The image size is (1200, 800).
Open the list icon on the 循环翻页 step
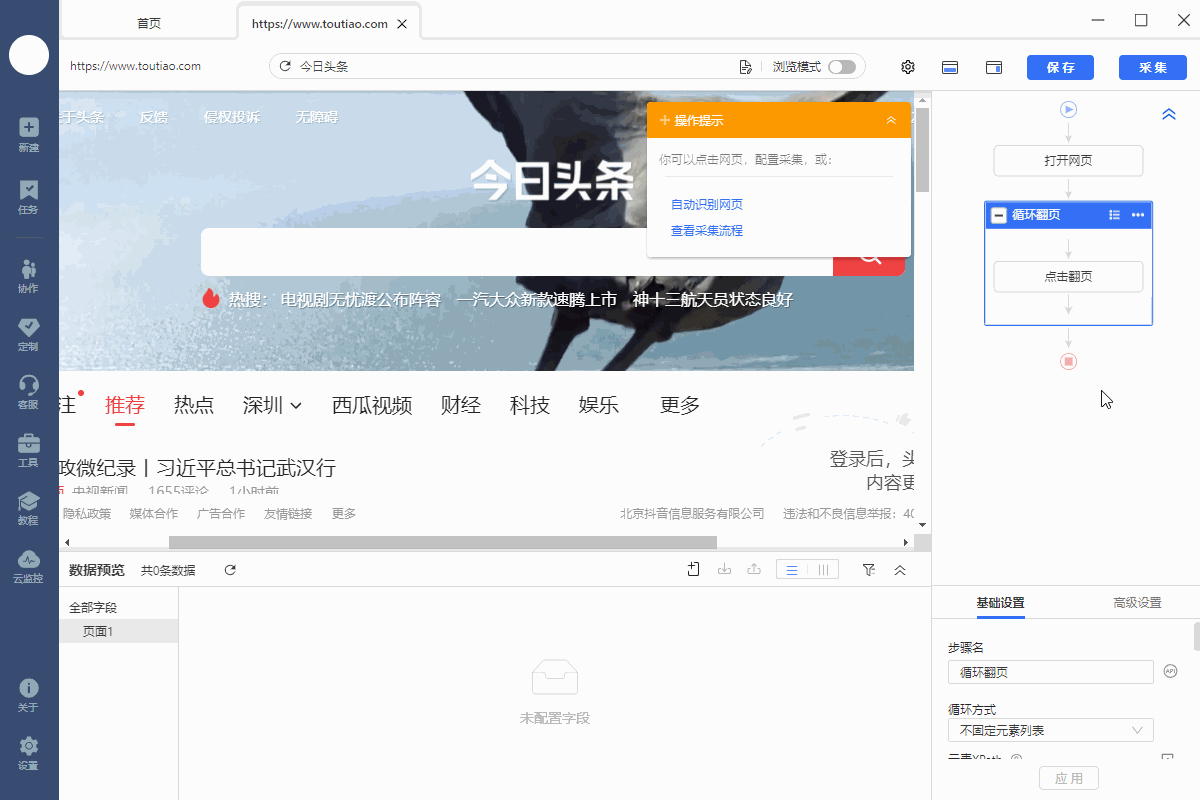coord(1114,215)
